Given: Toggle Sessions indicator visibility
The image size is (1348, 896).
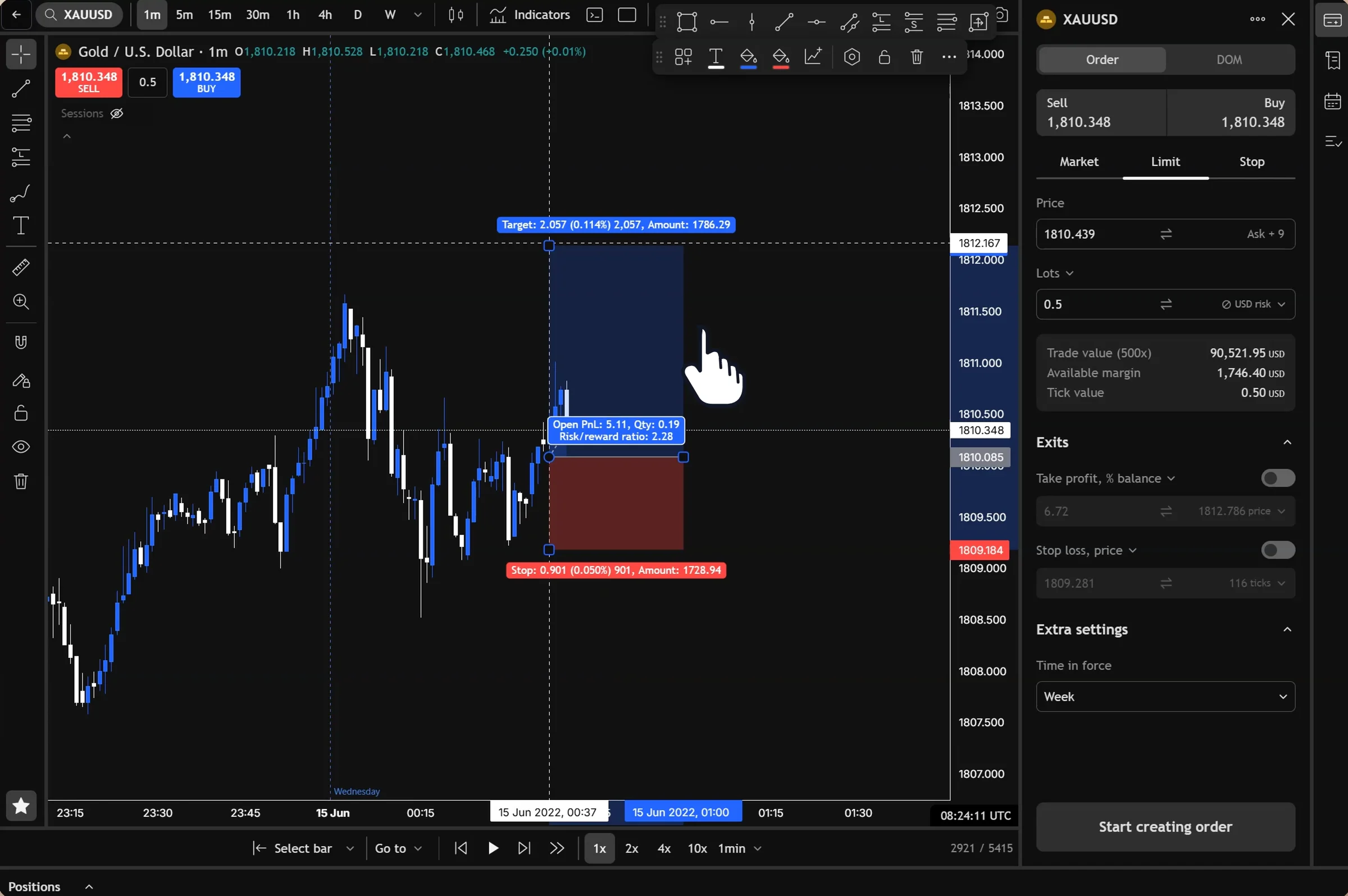Looking at the screenshot, I should 117,114.
